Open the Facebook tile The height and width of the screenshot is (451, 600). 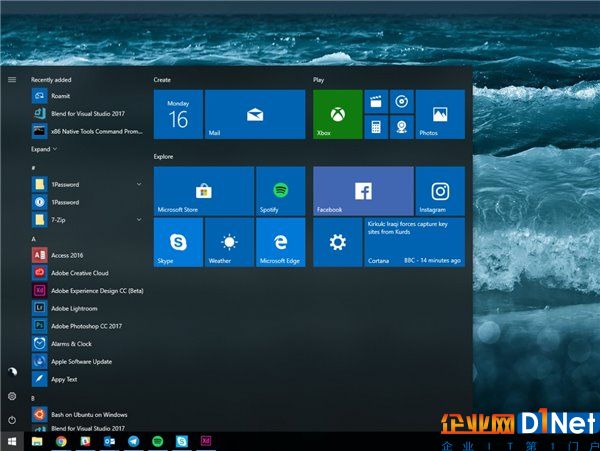point(363,191)
